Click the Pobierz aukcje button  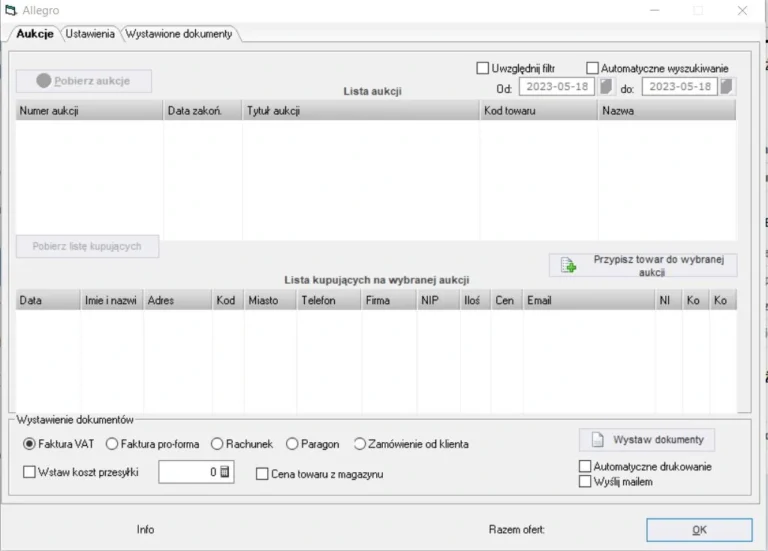point(84,81)
